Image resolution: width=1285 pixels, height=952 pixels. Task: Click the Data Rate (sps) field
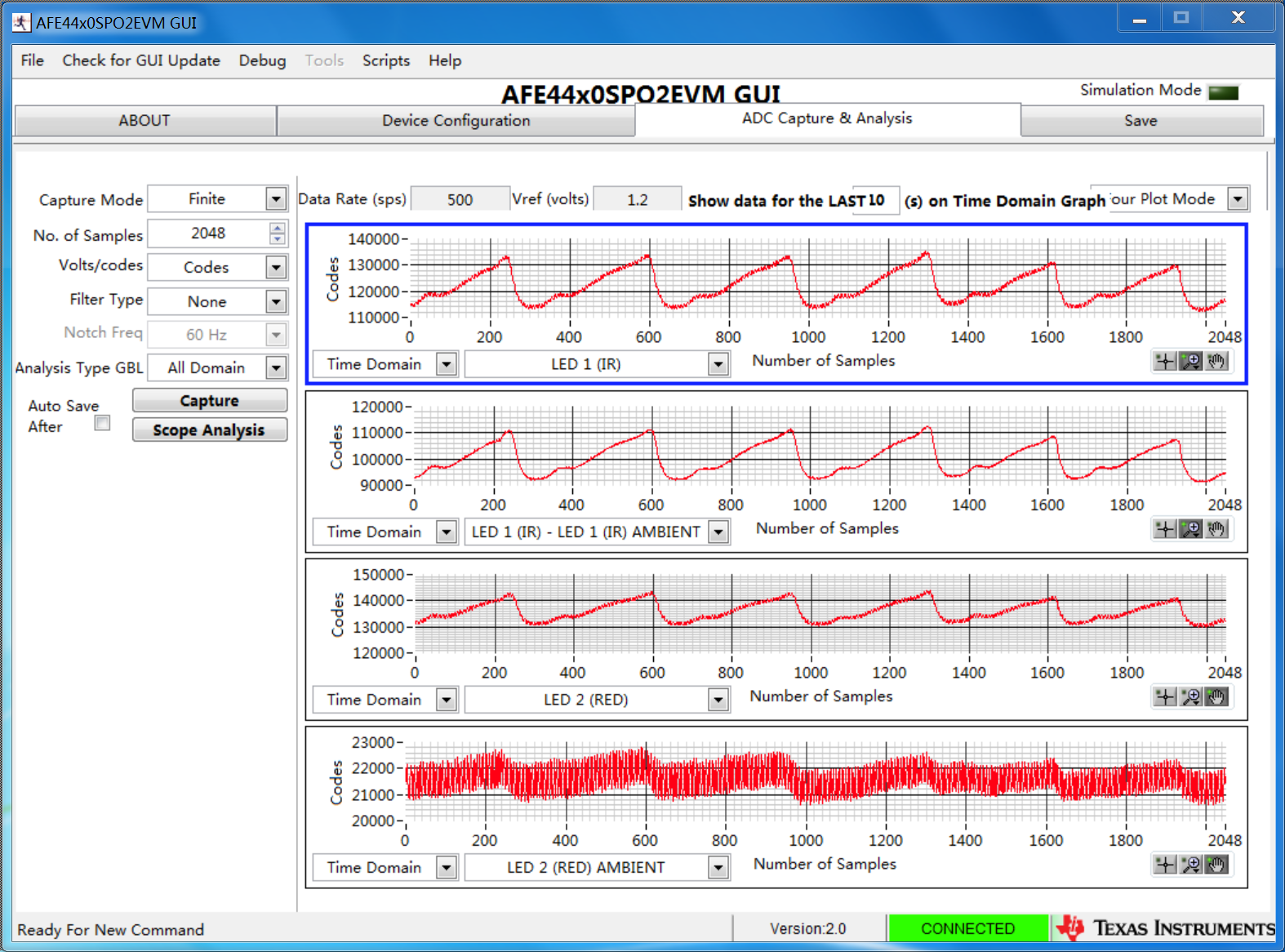click(460, 199)
